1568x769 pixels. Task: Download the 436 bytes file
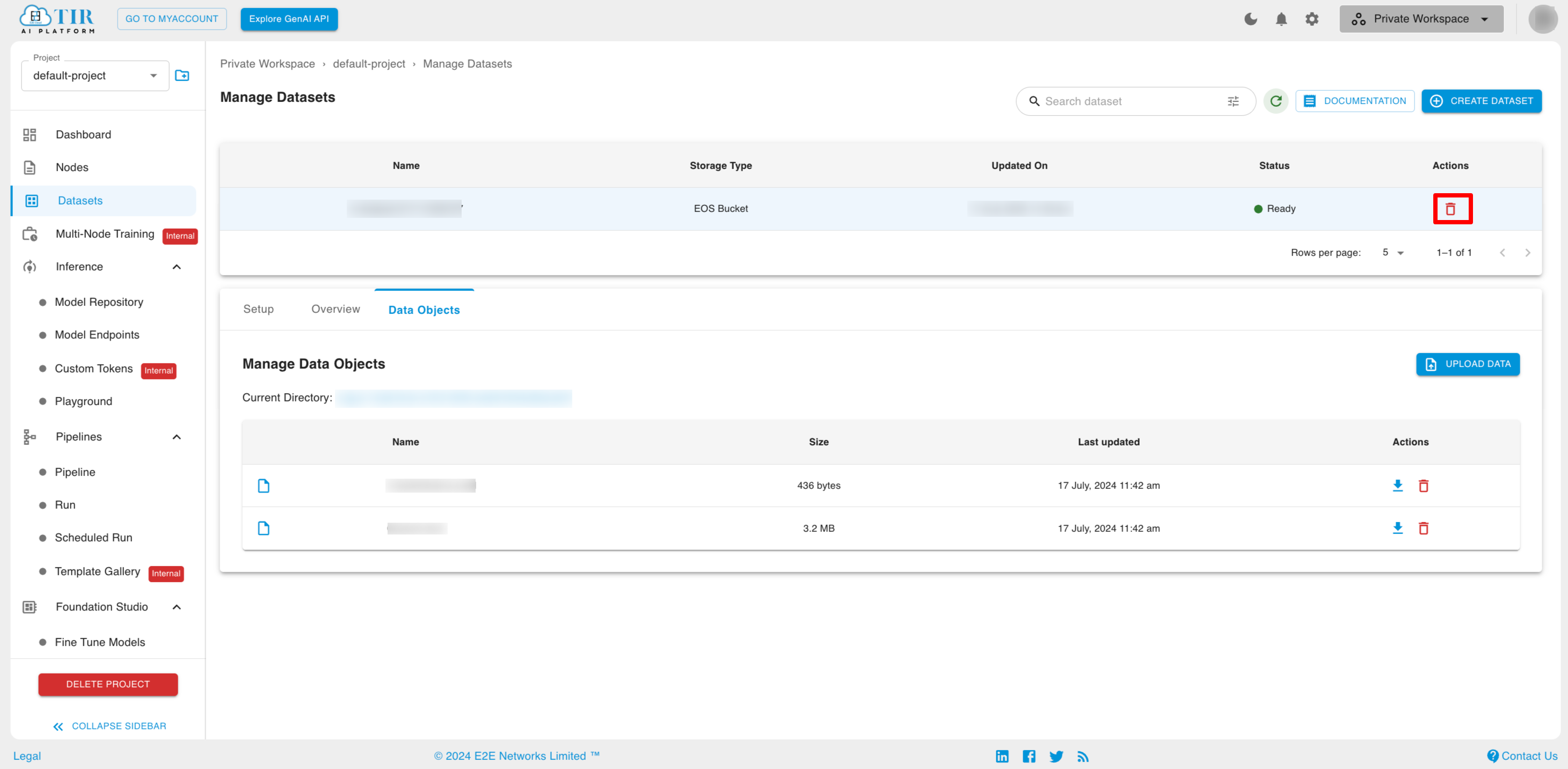pyautogui.click(x=1398, y=486)
